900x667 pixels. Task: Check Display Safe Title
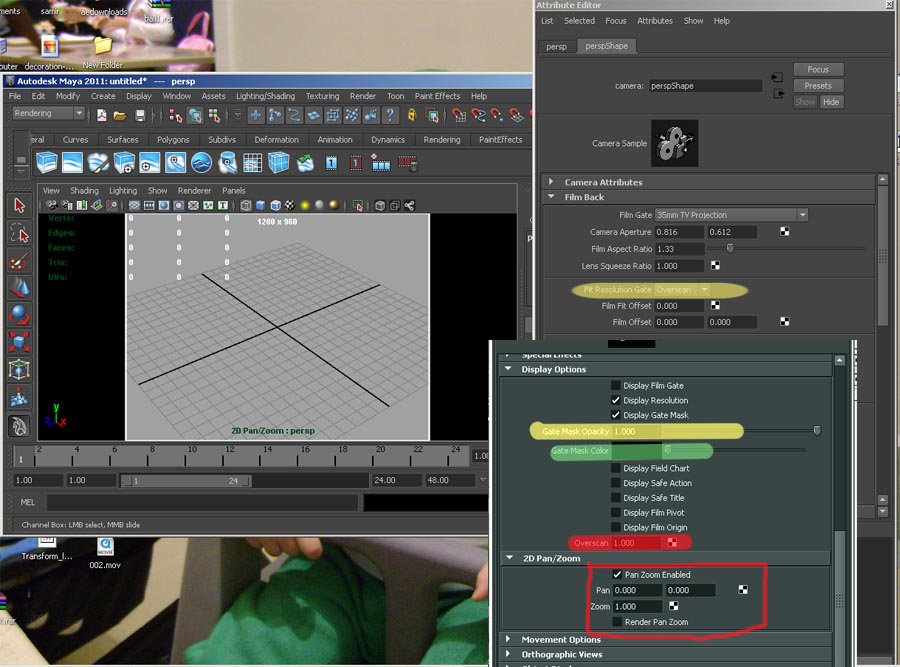[616, 498]
